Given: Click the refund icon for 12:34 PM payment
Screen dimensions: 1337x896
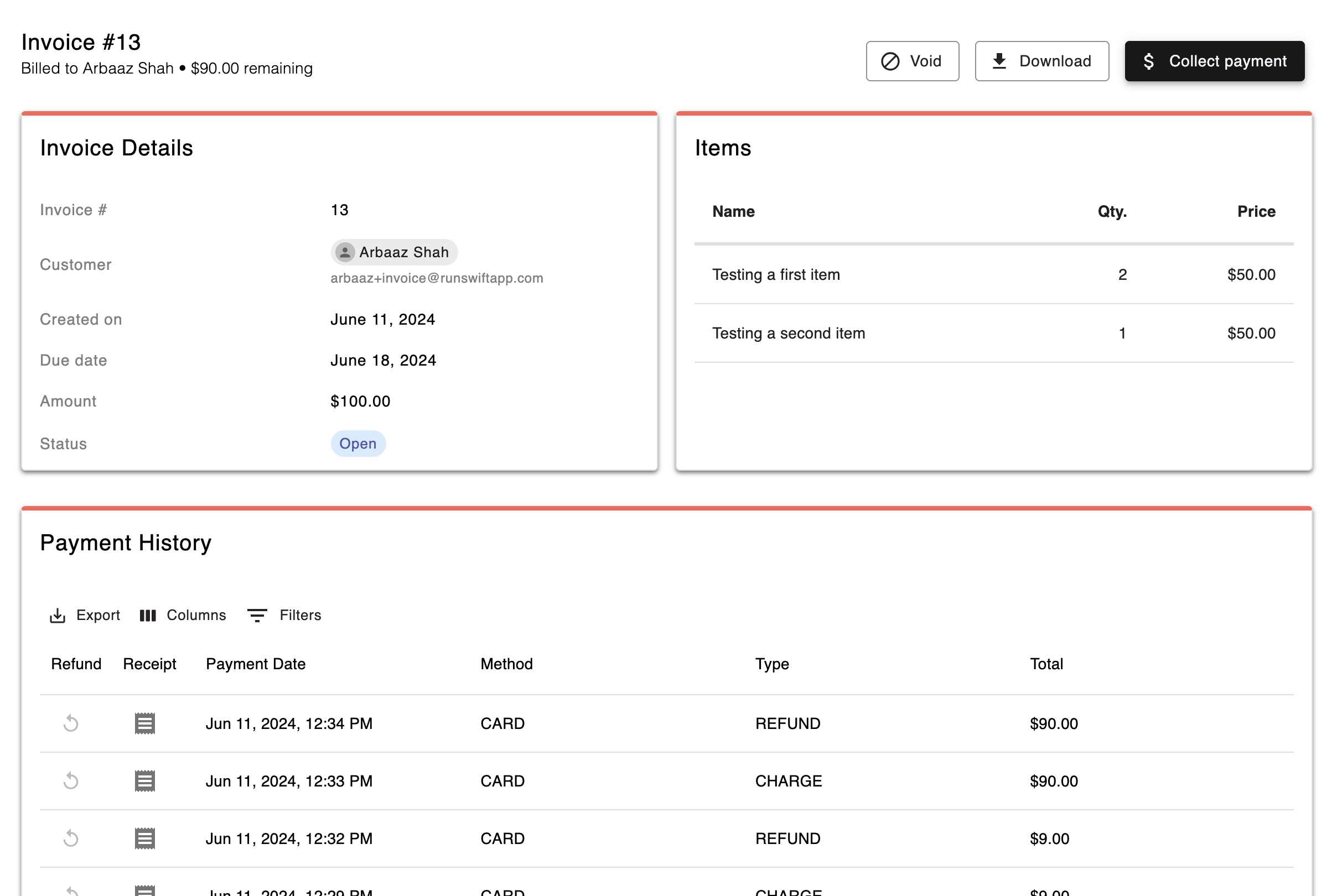Looking at the screenshot, I should (71, 723).
